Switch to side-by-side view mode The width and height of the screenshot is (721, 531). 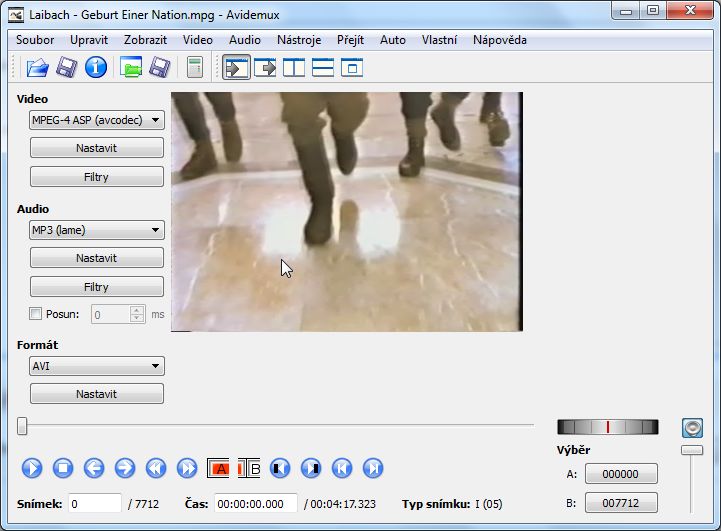(x=294, y=68)
